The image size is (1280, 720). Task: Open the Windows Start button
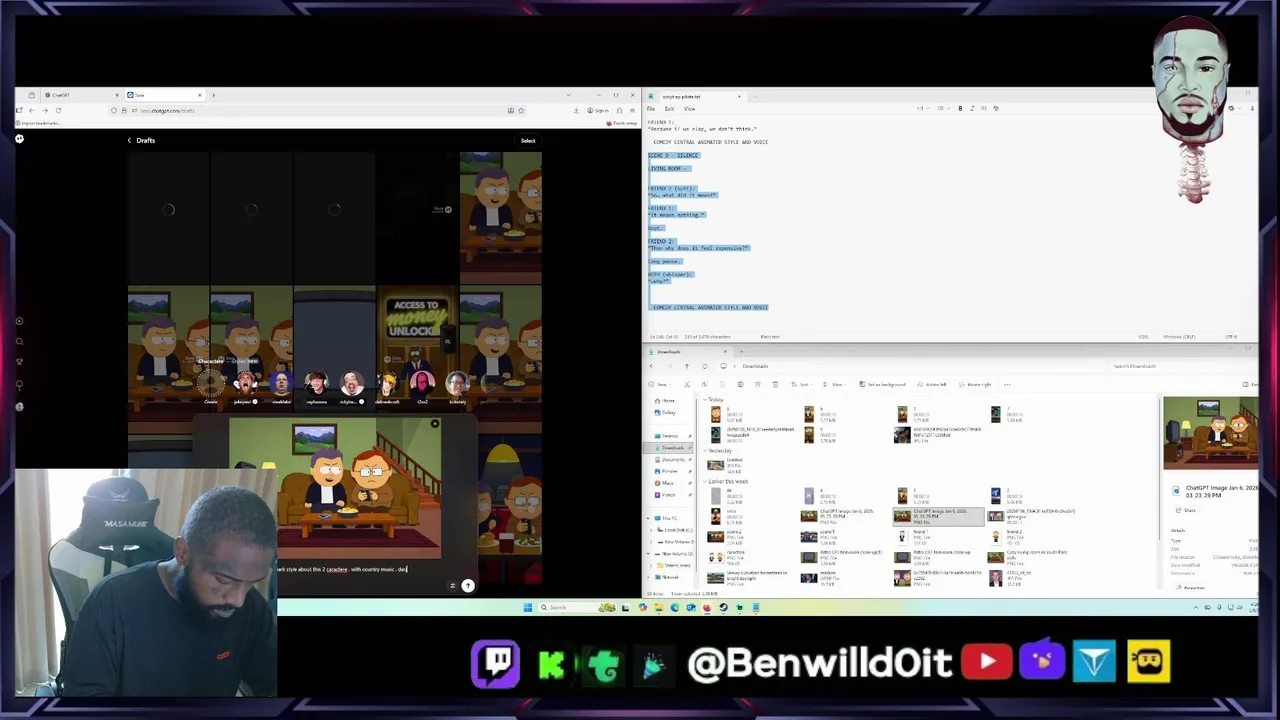click(x=527, y=607)
